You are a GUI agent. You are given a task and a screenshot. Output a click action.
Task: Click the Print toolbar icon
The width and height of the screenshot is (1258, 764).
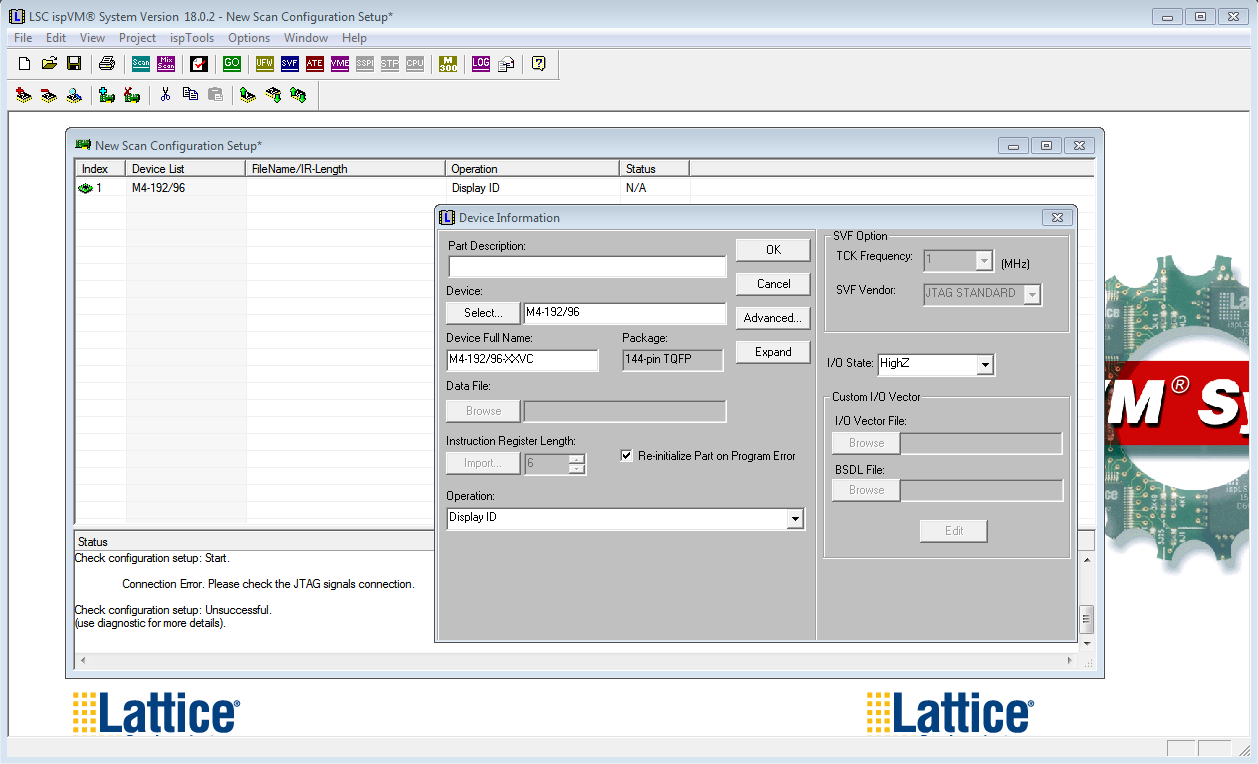tap(107, 64)
